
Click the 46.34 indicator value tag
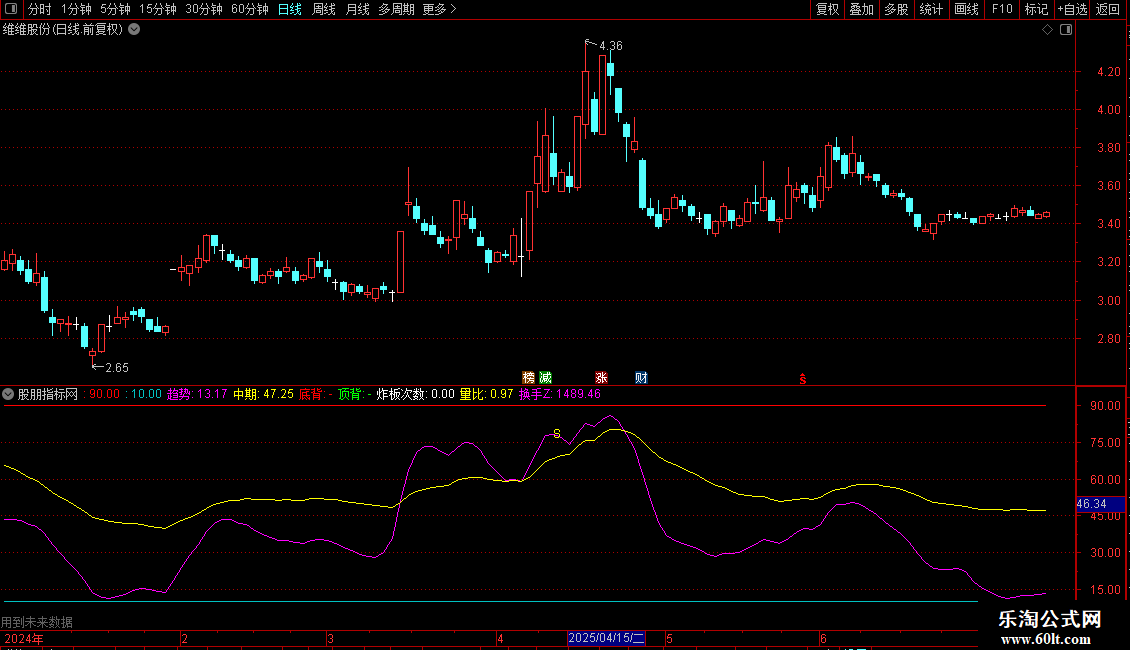coord(1099,504)
